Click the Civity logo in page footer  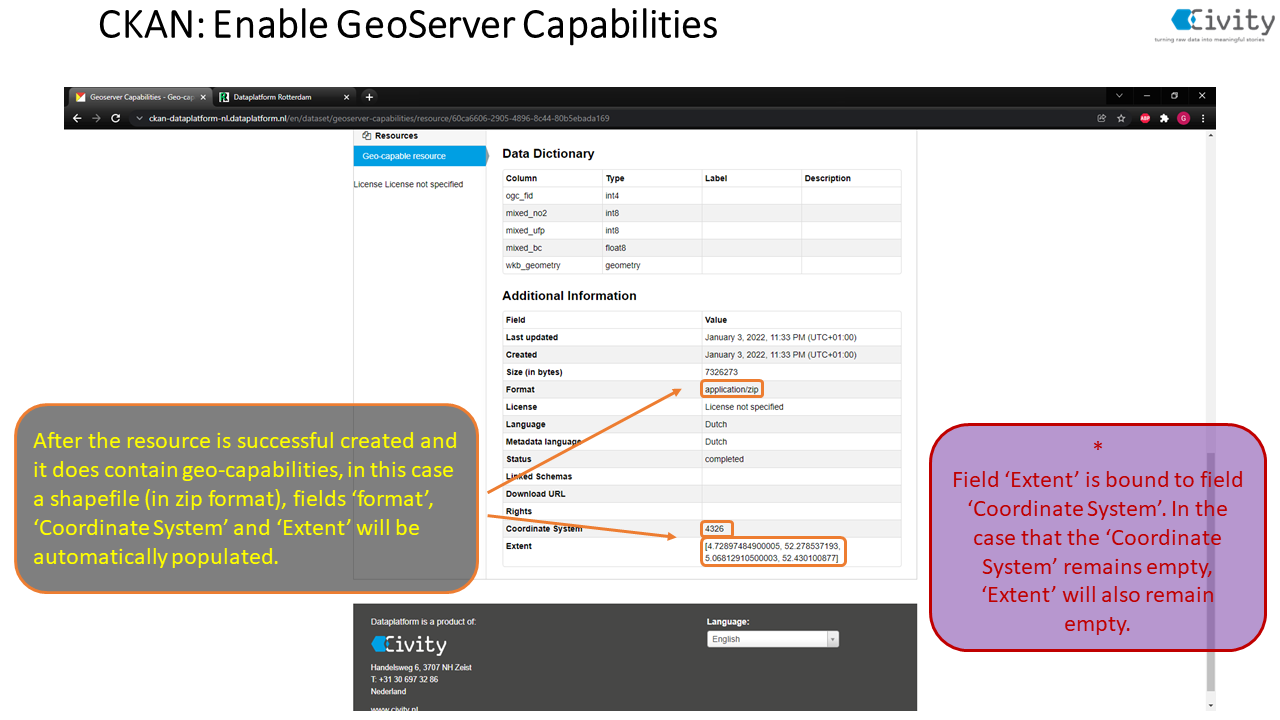click(x=409, y=645)
